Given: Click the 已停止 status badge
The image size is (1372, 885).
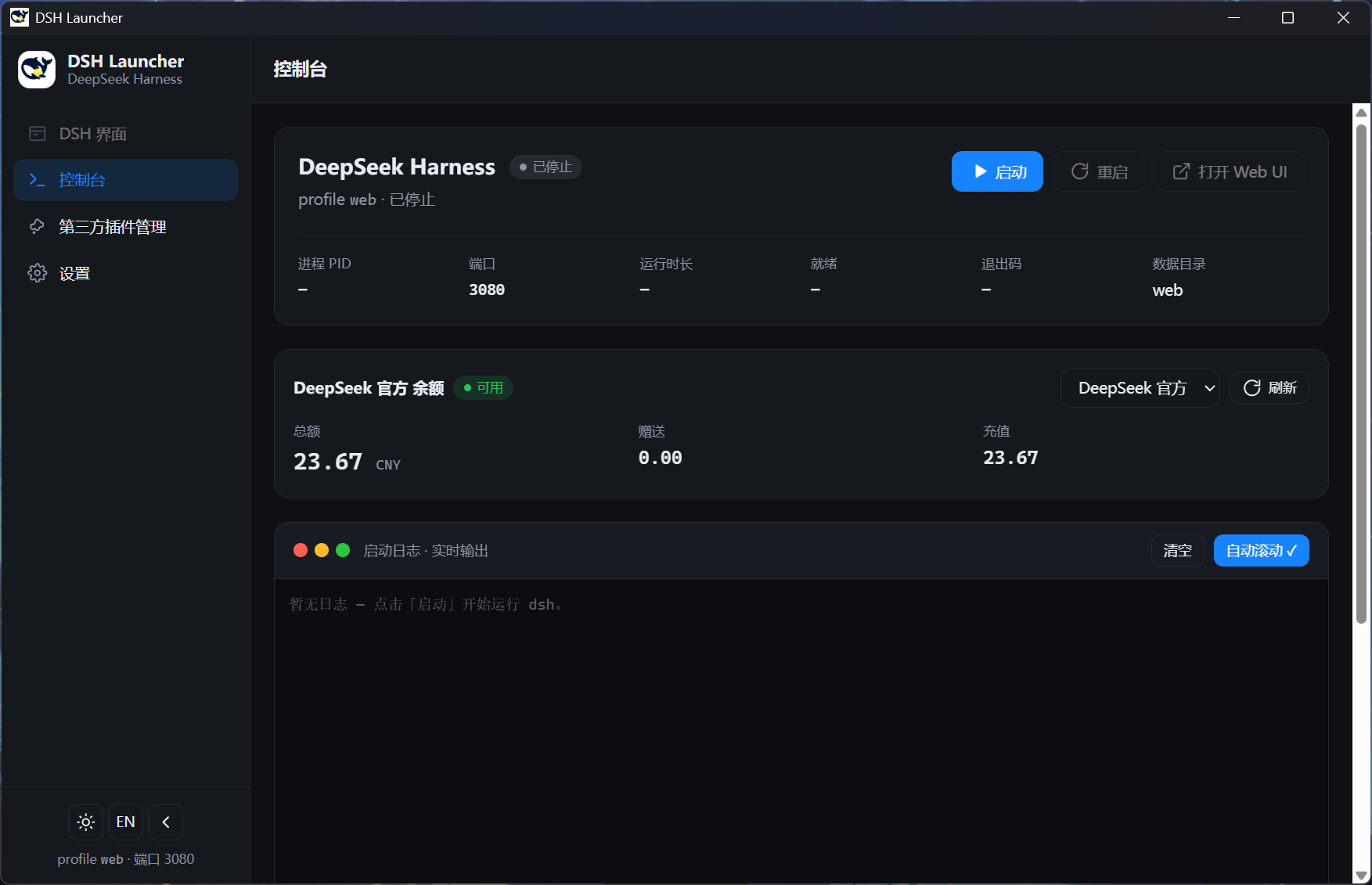Looking at the screenshot, I should click(546, 167).
